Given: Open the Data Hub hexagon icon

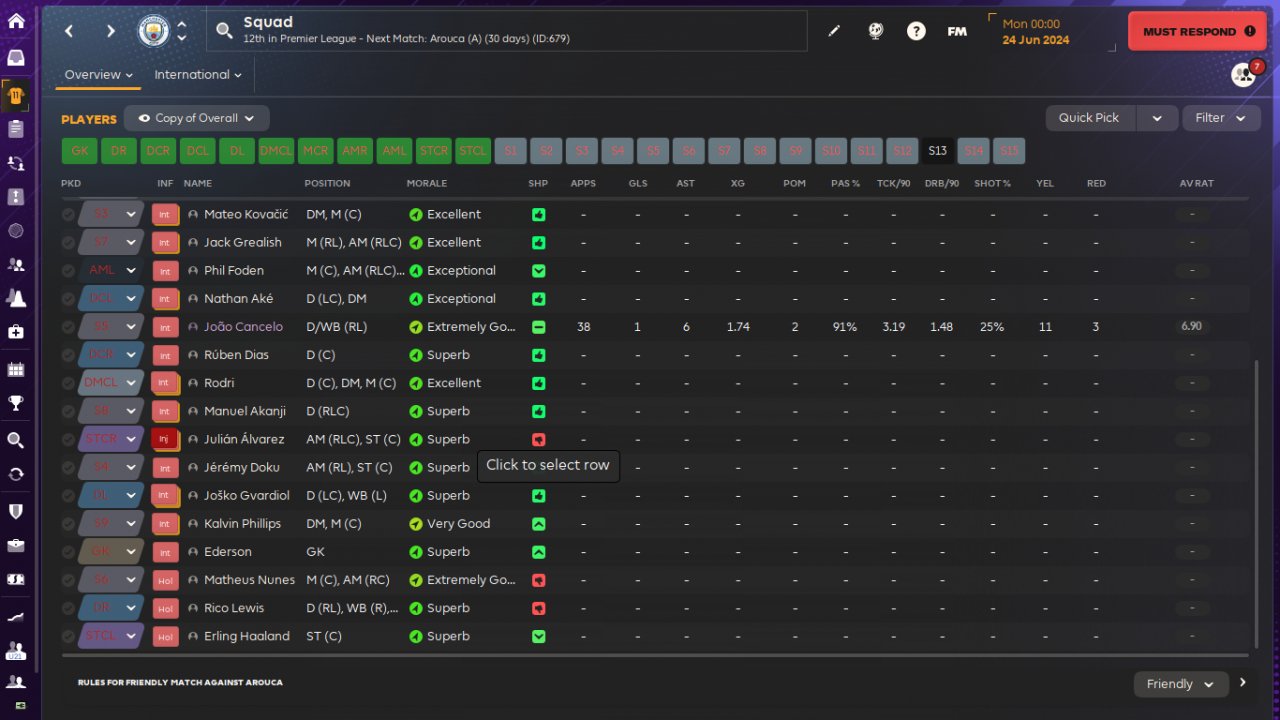Looking at the screenshot, I should tap(16, 231).
